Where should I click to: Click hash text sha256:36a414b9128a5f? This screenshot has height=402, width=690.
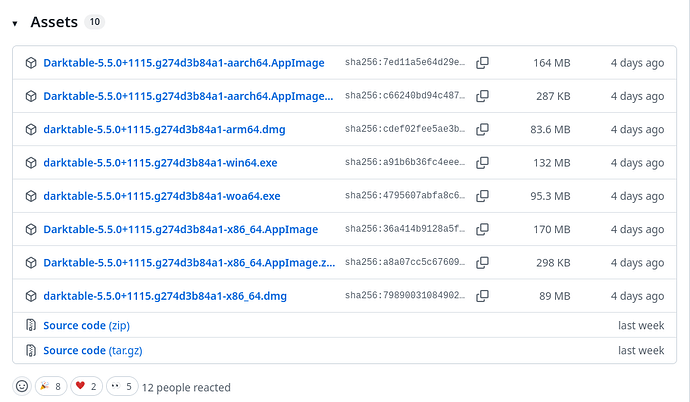pos(405,229)
